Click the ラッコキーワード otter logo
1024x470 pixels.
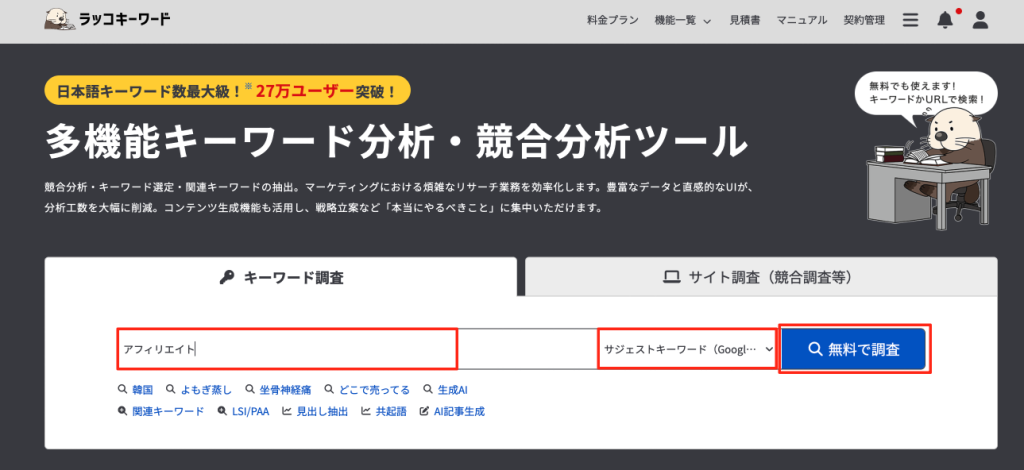point(107,20)
